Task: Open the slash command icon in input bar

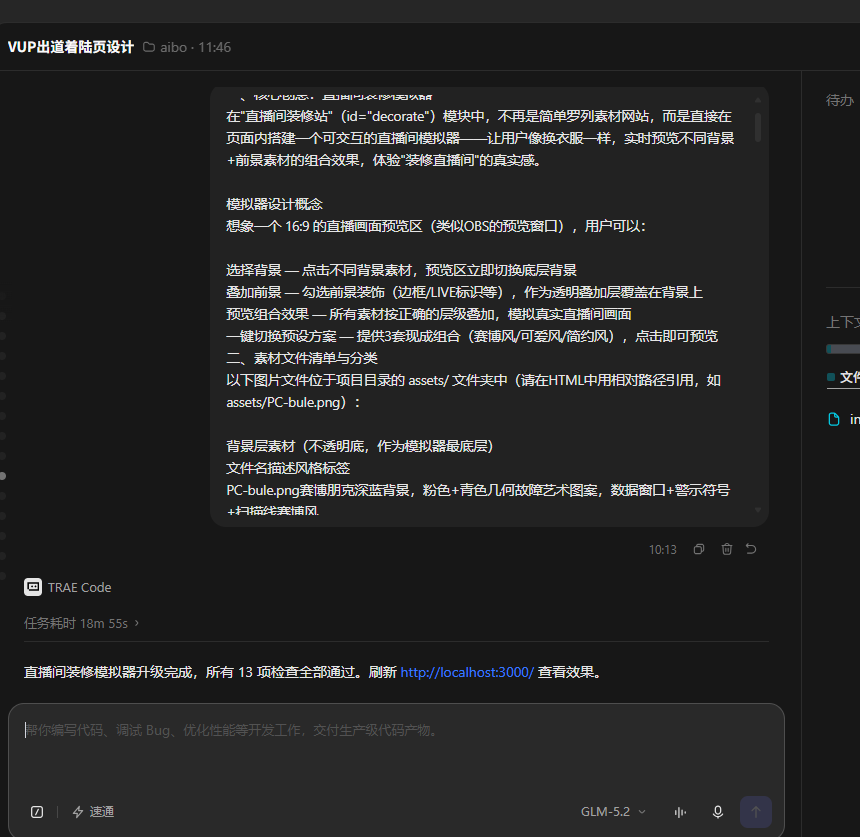Action: tap(37, 812)
